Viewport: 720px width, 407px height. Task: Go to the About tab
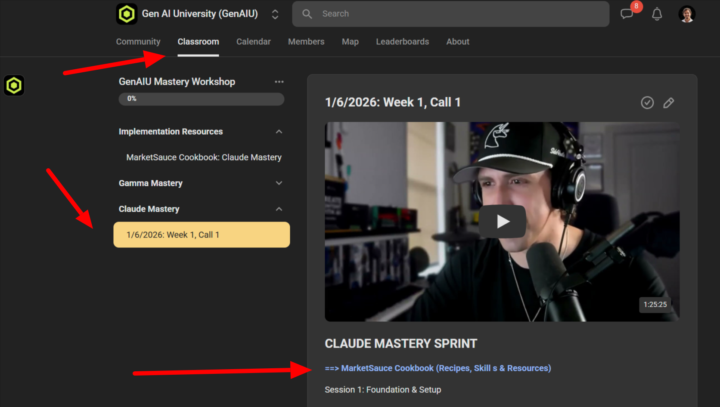(458, 42)
